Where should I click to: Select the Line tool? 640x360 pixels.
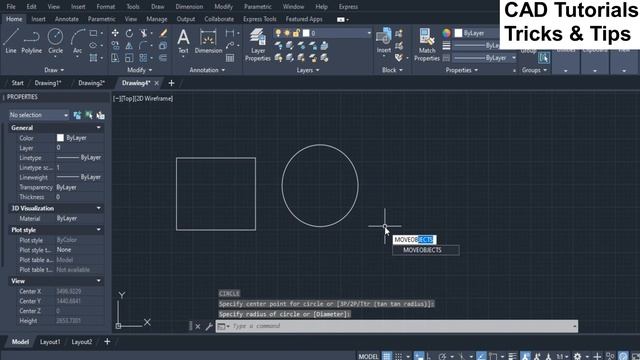tap(11, 41)
